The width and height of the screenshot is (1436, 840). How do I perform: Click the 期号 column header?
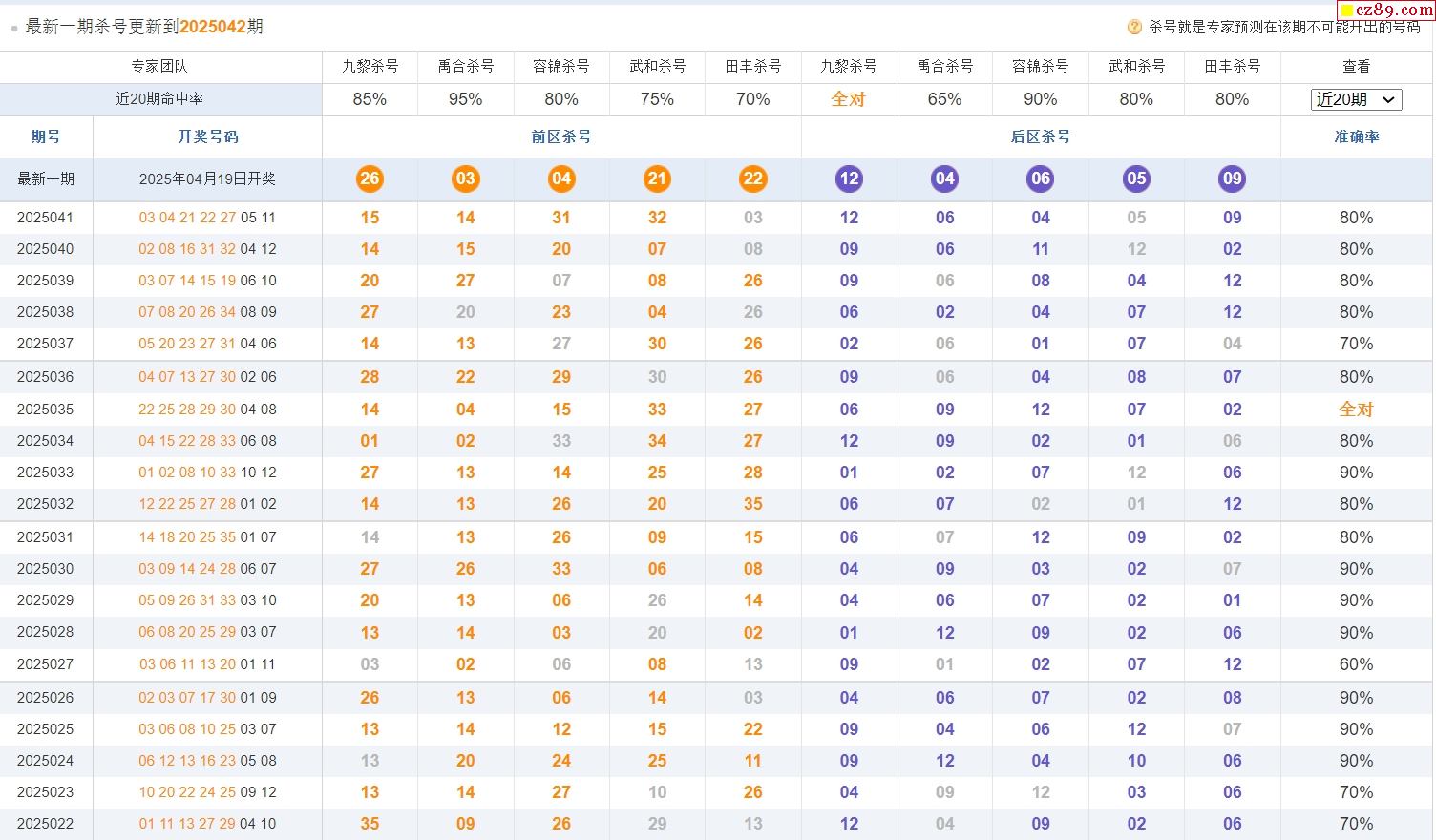(x=46, y=136)
